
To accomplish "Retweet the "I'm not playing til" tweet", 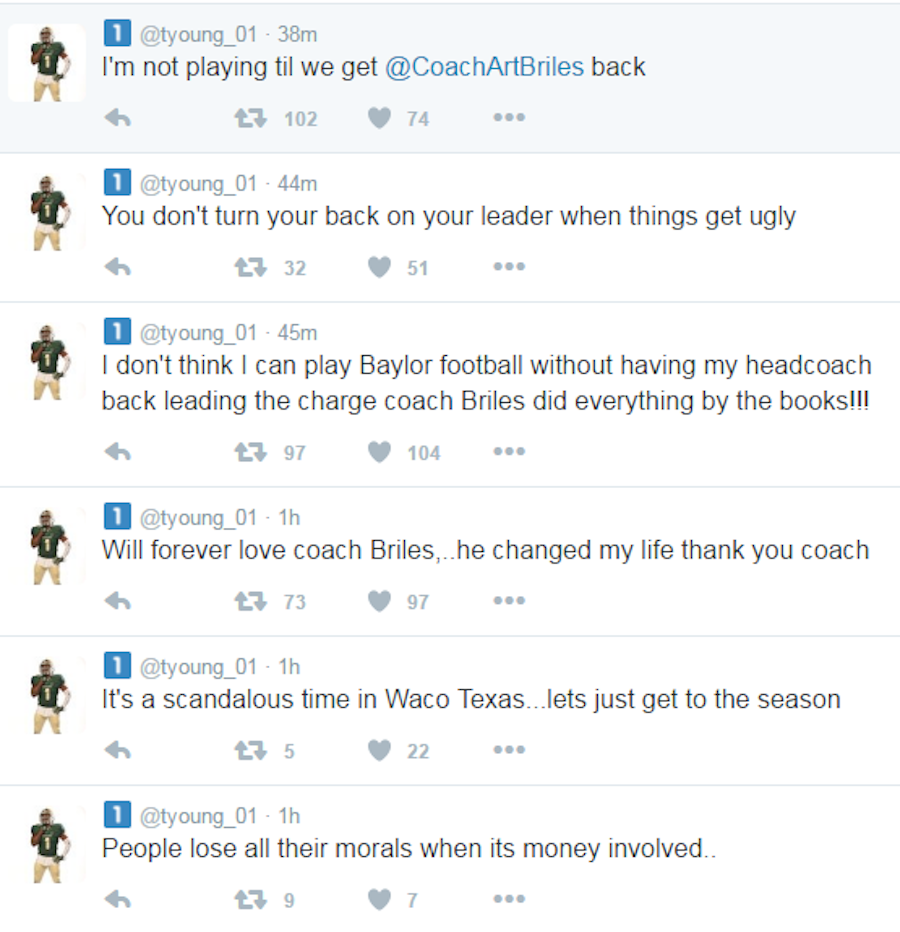I will [250, 118].
